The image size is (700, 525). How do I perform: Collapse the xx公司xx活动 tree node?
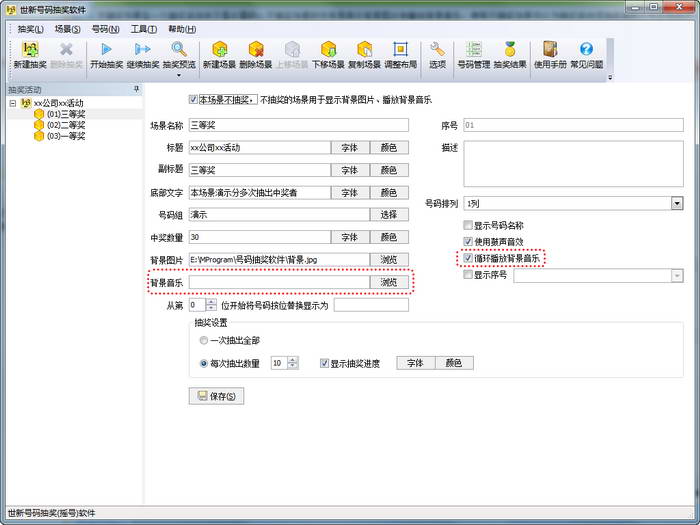tap(12, 103)
